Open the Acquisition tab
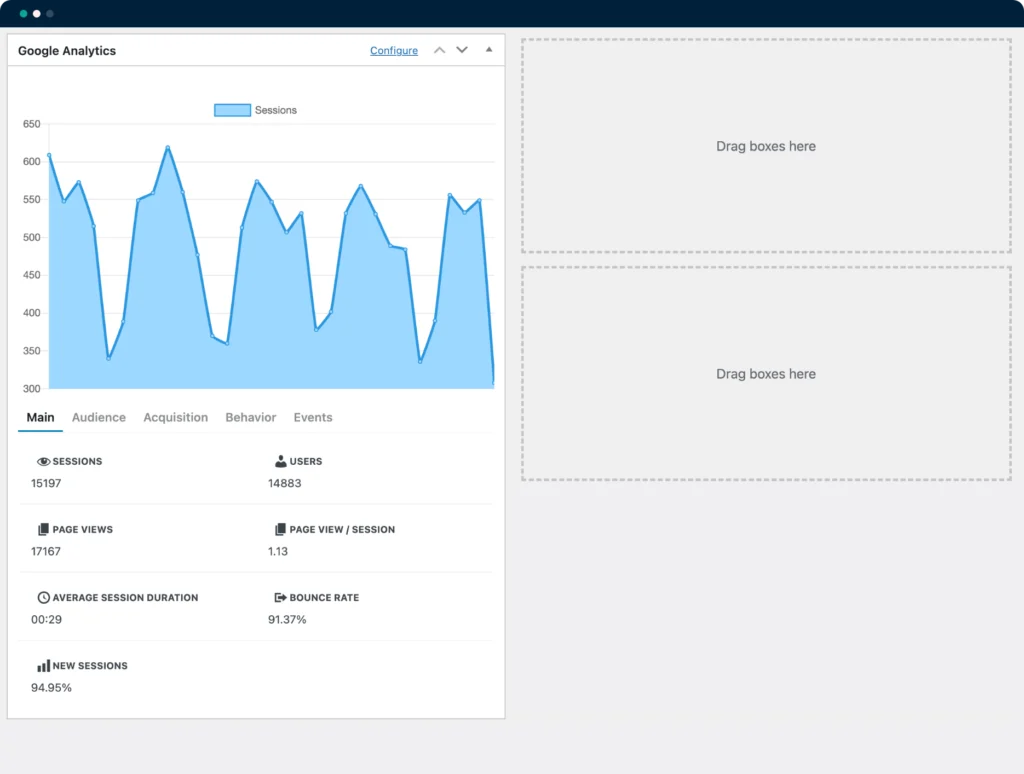 175,418
